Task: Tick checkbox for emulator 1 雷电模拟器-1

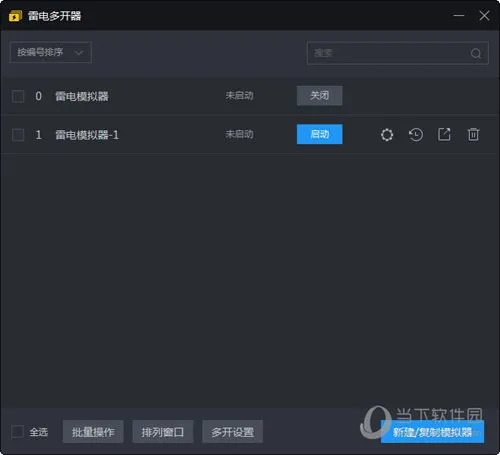Action: [x=18, y=135]
